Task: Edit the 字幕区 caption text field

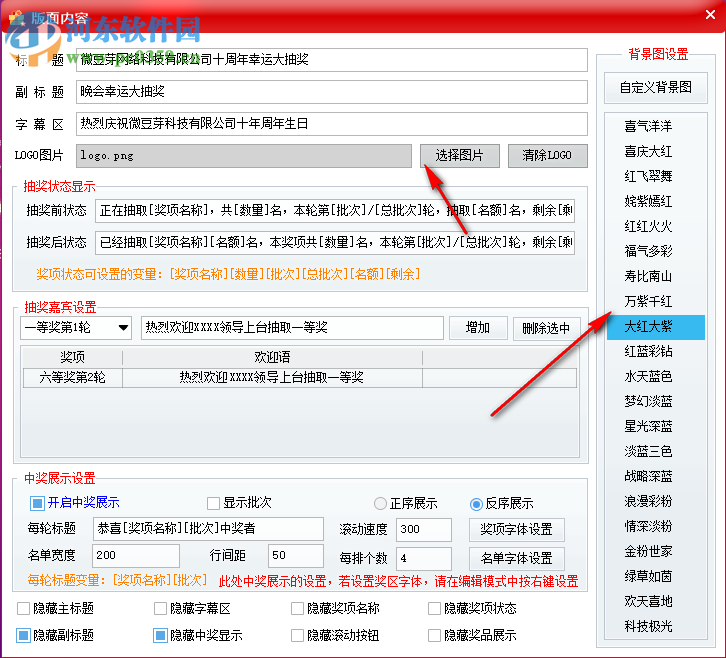Action: [332, 124]
